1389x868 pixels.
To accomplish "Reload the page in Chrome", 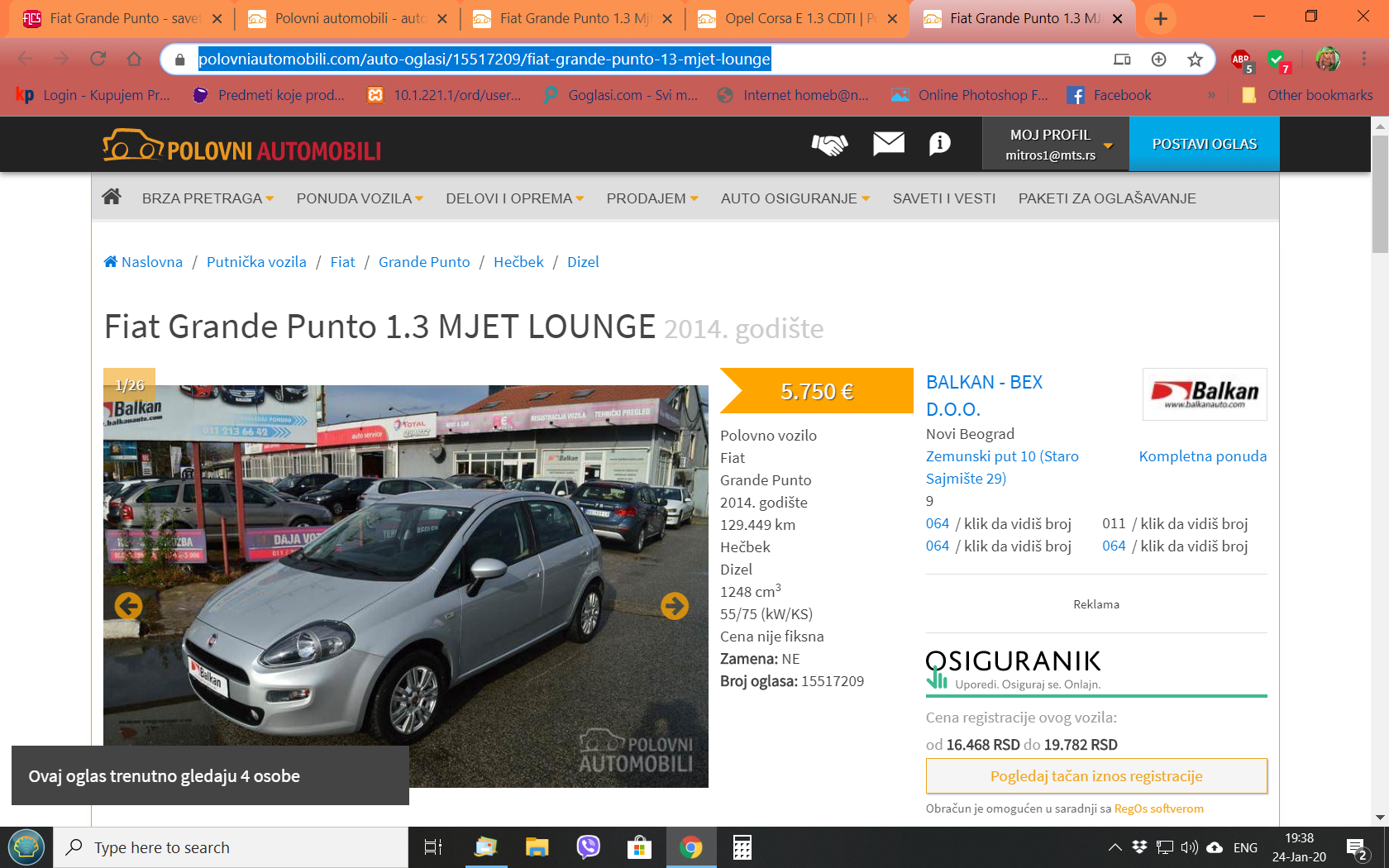I will 98,59.
